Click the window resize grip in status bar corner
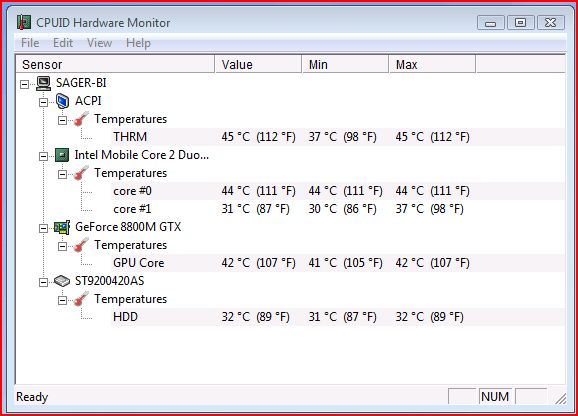Viewport: 578px width, 416px height. 560,398
